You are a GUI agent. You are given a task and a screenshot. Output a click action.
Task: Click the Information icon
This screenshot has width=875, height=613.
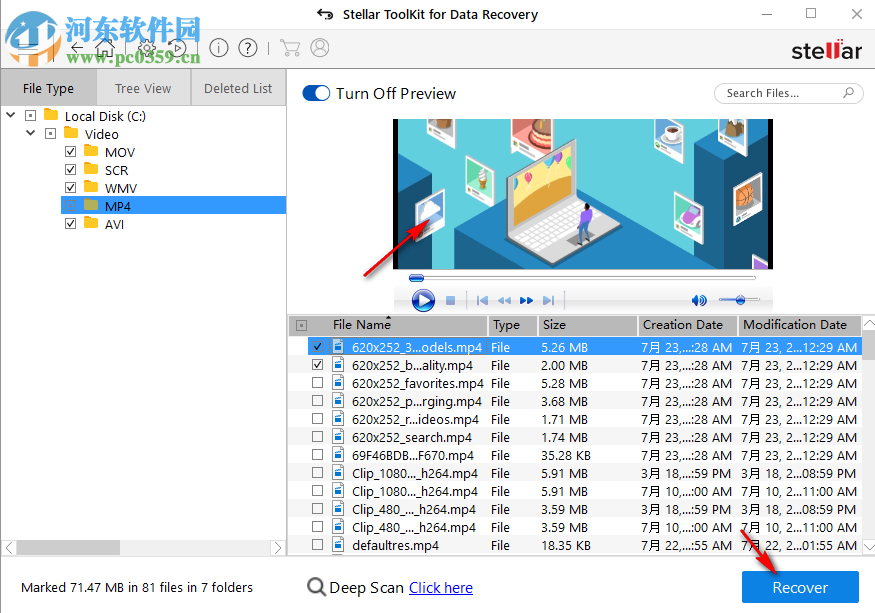(x=218, y=47)
